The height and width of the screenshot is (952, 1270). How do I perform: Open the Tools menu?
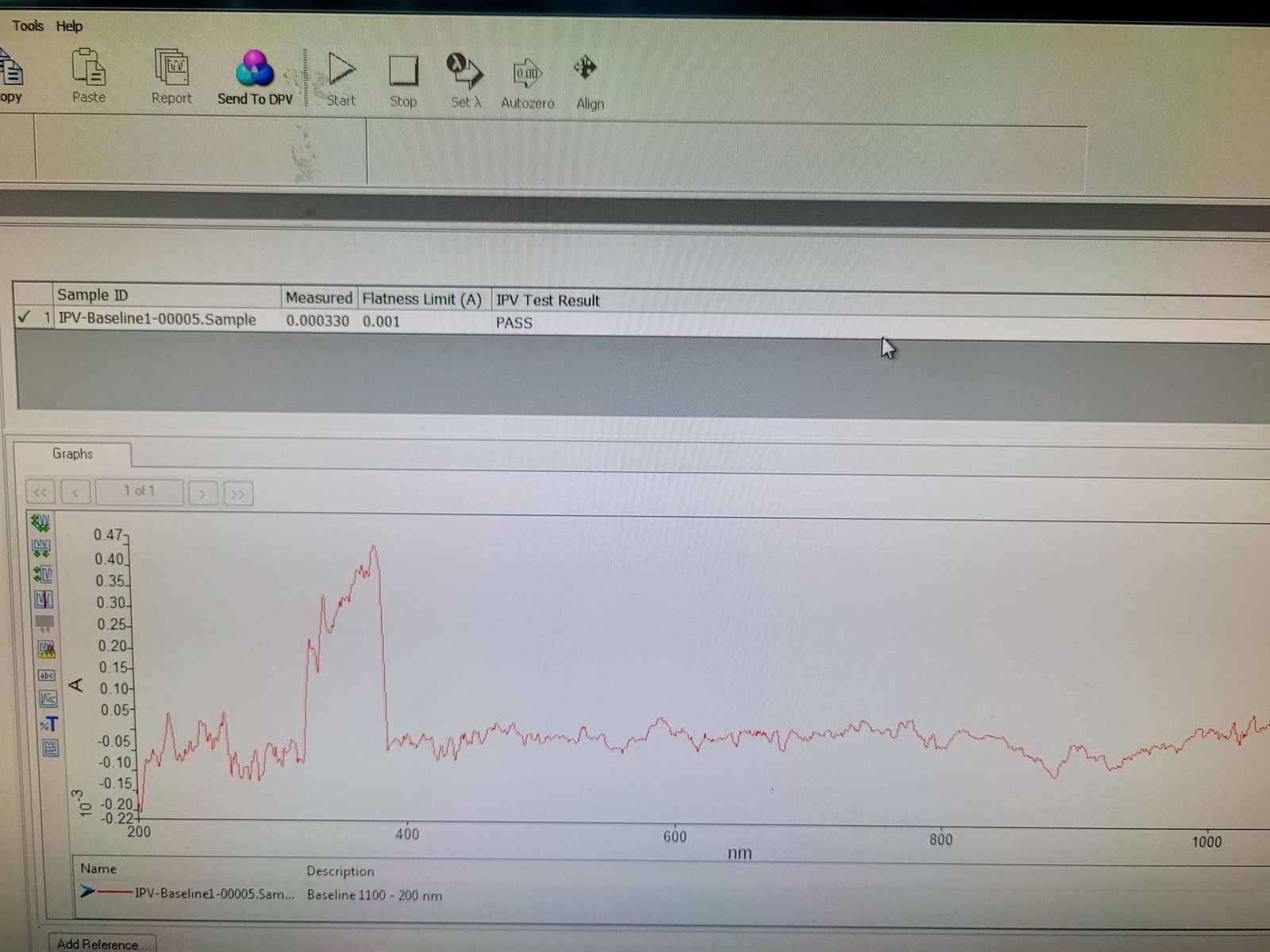click(28, 25)
